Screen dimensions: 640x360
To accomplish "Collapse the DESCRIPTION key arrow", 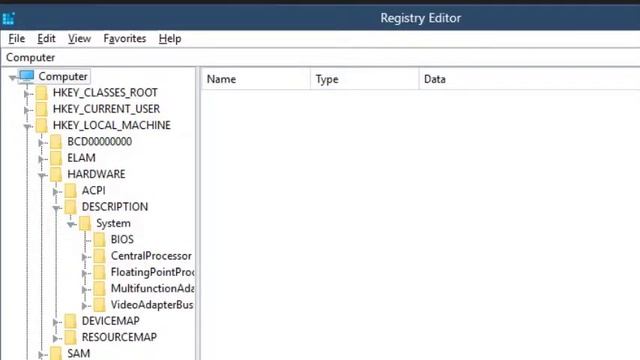I will click(x=56, y=208).
